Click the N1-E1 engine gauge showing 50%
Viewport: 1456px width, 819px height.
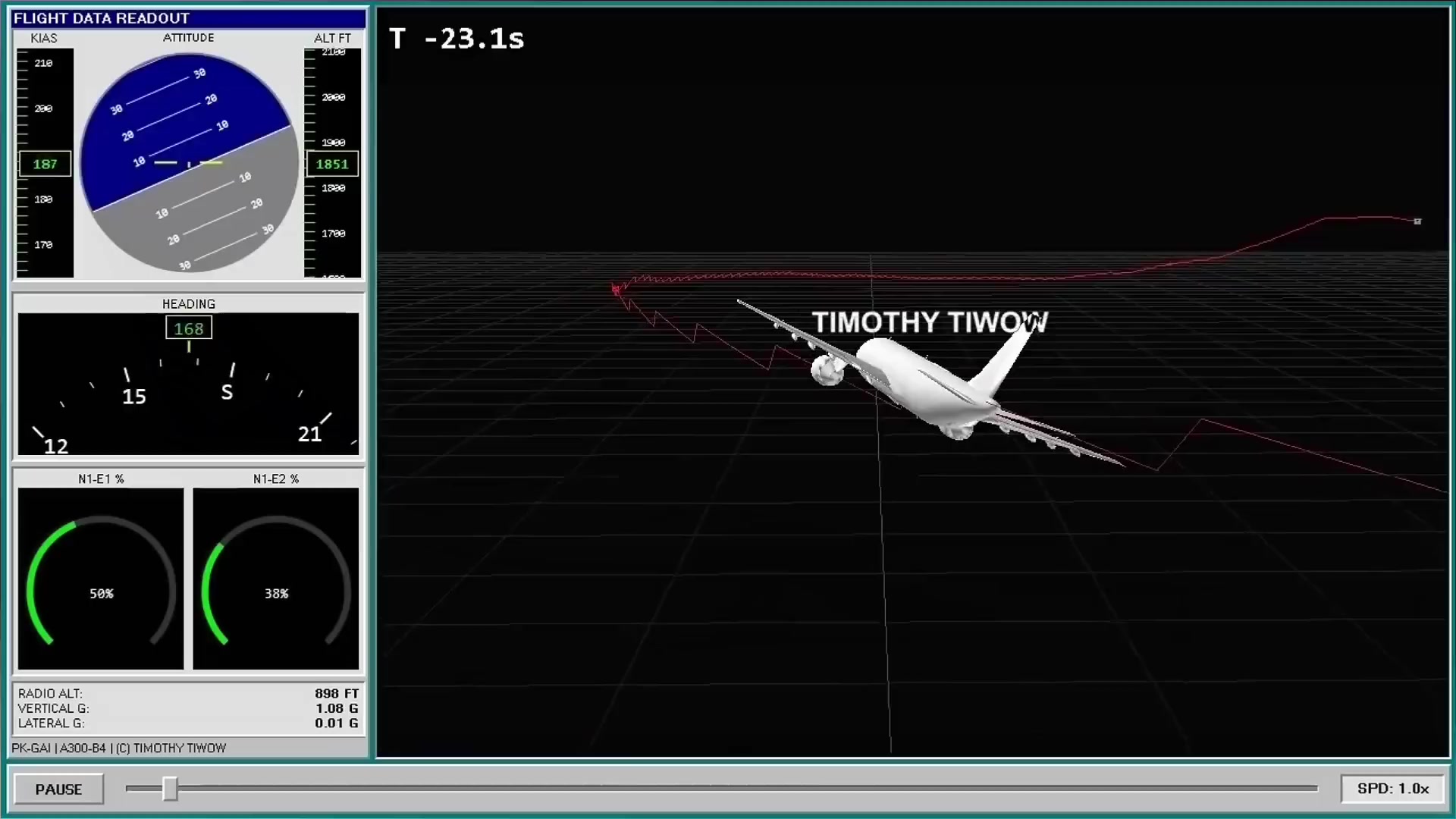101,579
